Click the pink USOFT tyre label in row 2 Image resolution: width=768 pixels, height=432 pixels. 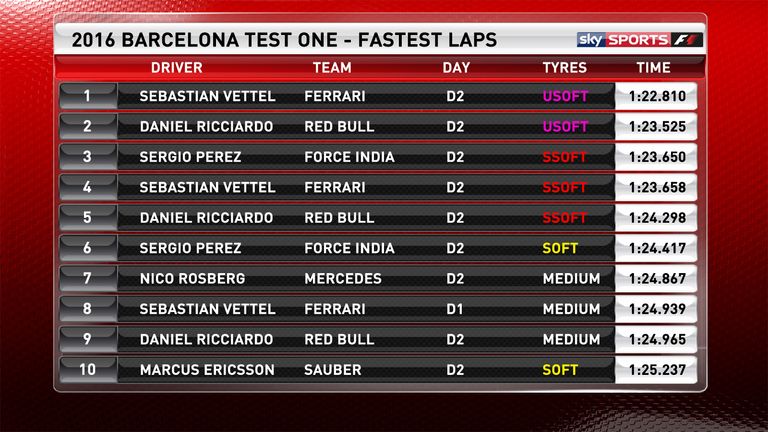[565, 126]
